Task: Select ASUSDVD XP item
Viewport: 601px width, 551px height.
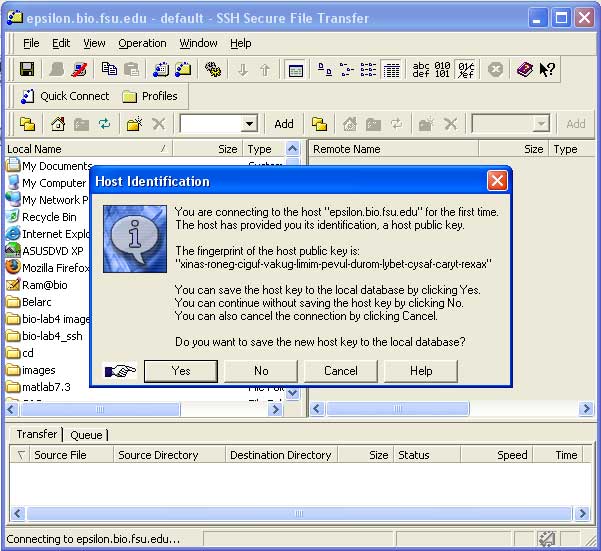Action: pyautogui.click(x=45, y=251)
